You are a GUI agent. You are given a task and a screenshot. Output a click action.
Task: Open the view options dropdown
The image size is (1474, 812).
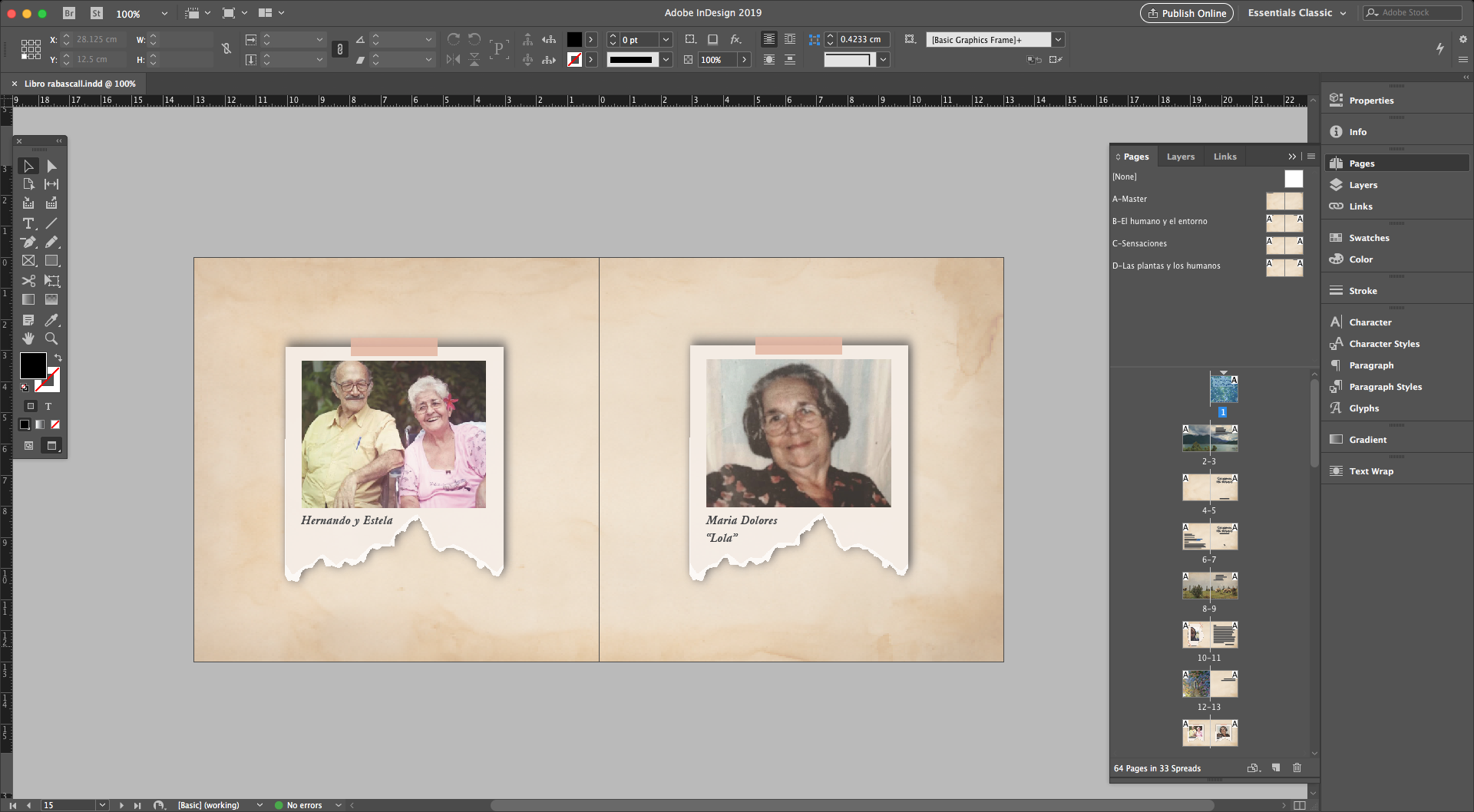tap(198, 13)
